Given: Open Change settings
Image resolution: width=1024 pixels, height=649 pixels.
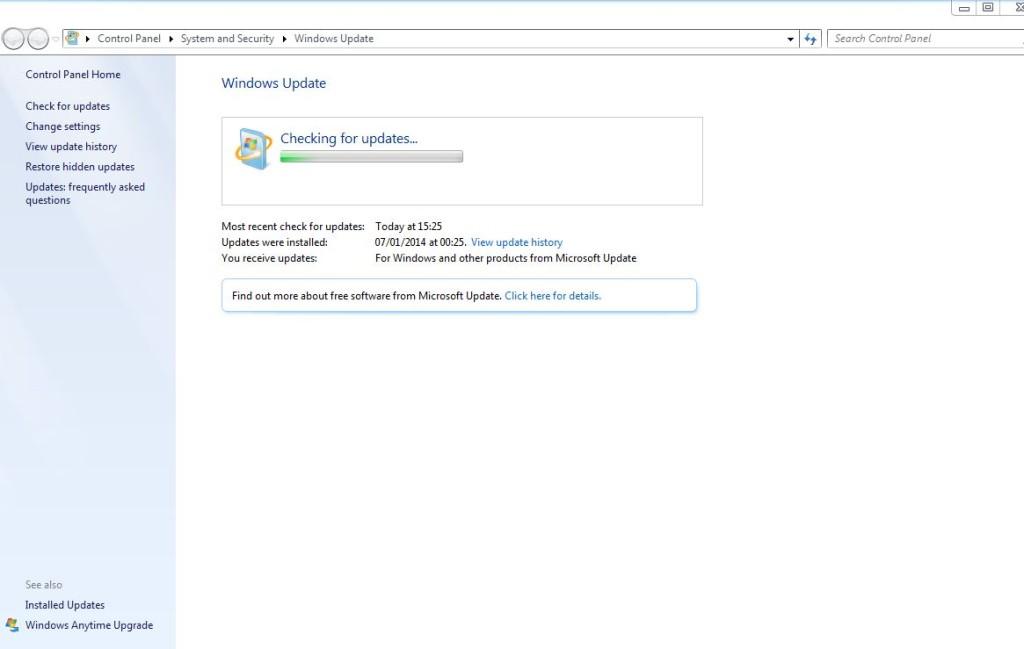Looking at the screenshot, I should coord(63,126).
